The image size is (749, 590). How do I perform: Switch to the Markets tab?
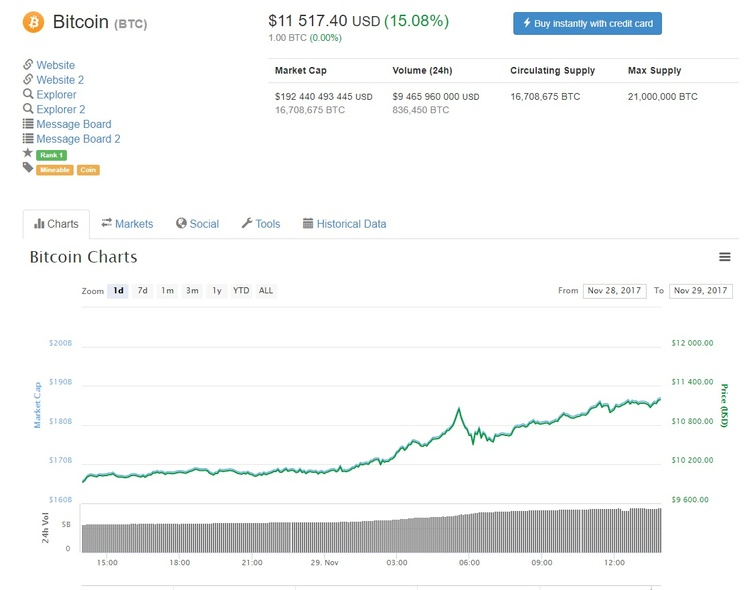[128, 224]
